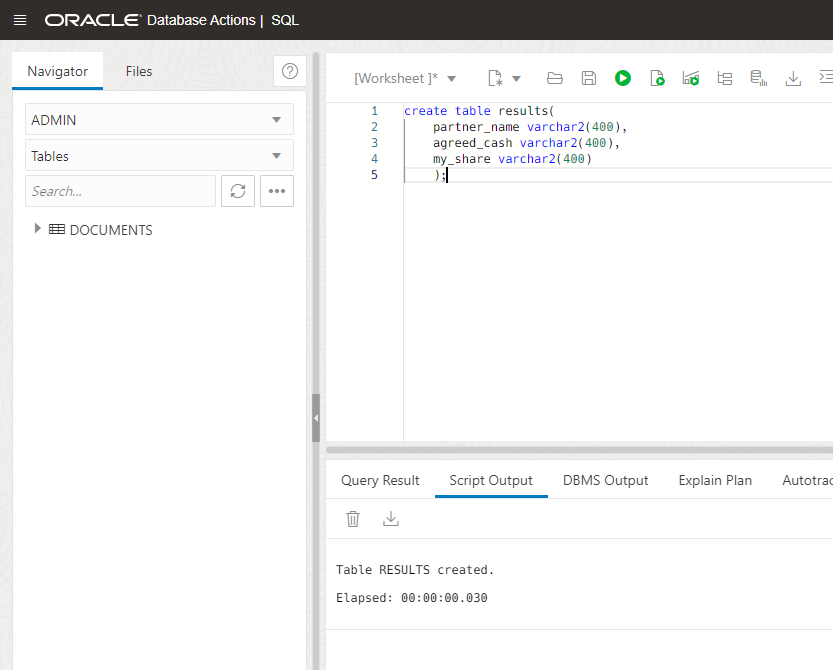Open the ADMIN schema dropdown

(x=159, y=120)
